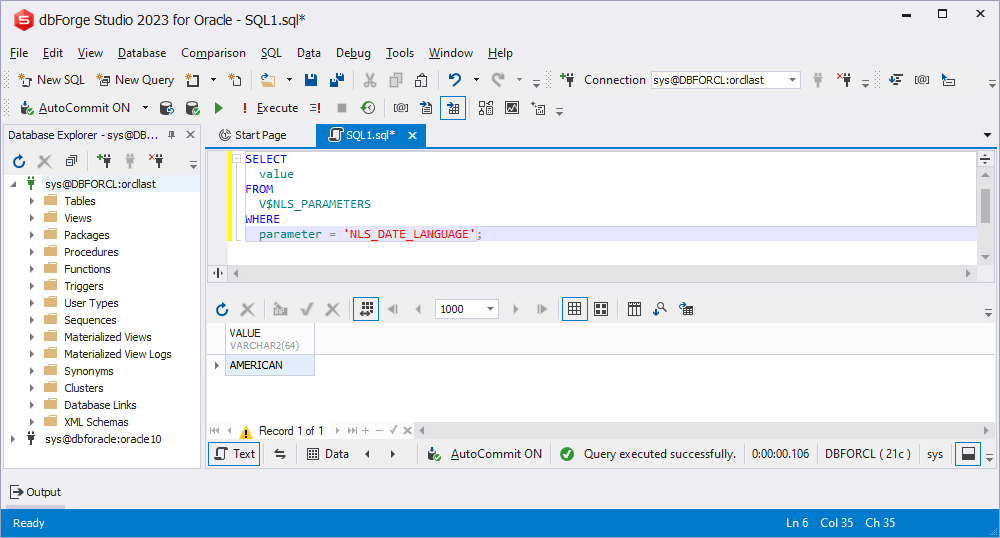The width and height of the screenshot is (1000, 538).
Task: Toggle the paginal mode icon in results
Action: [366, 309]
